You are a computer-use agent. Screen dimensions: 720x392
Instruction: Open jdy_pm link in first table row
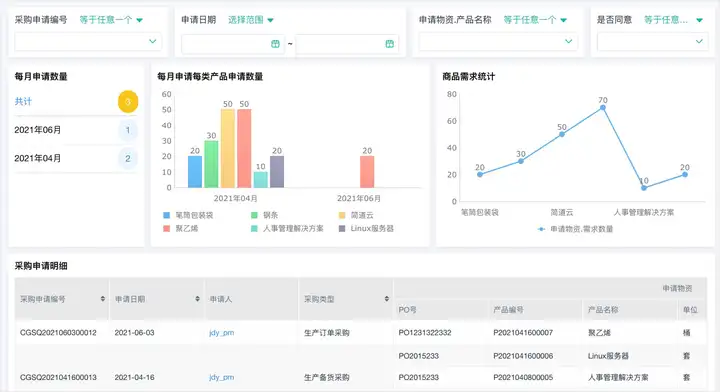pyautogui.click(x=221, y=332)
